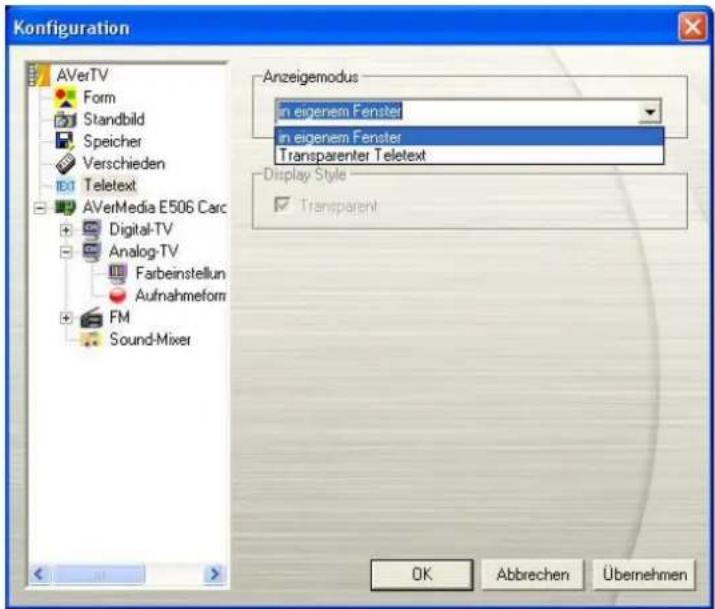Click the Verschieden icon

pyautogui.click(x=65, y=164)
